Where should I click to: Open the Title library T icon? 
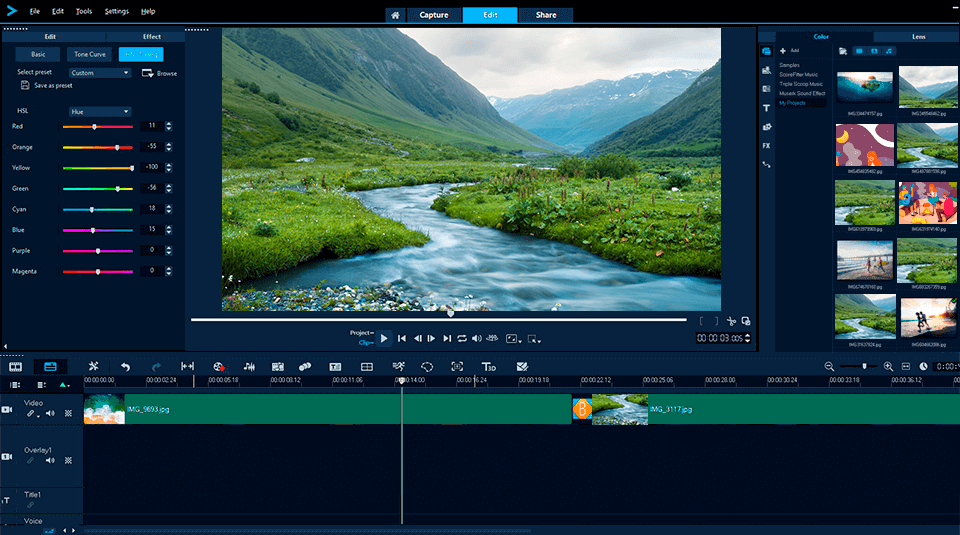pyautogui.click(x=766, y=108)
